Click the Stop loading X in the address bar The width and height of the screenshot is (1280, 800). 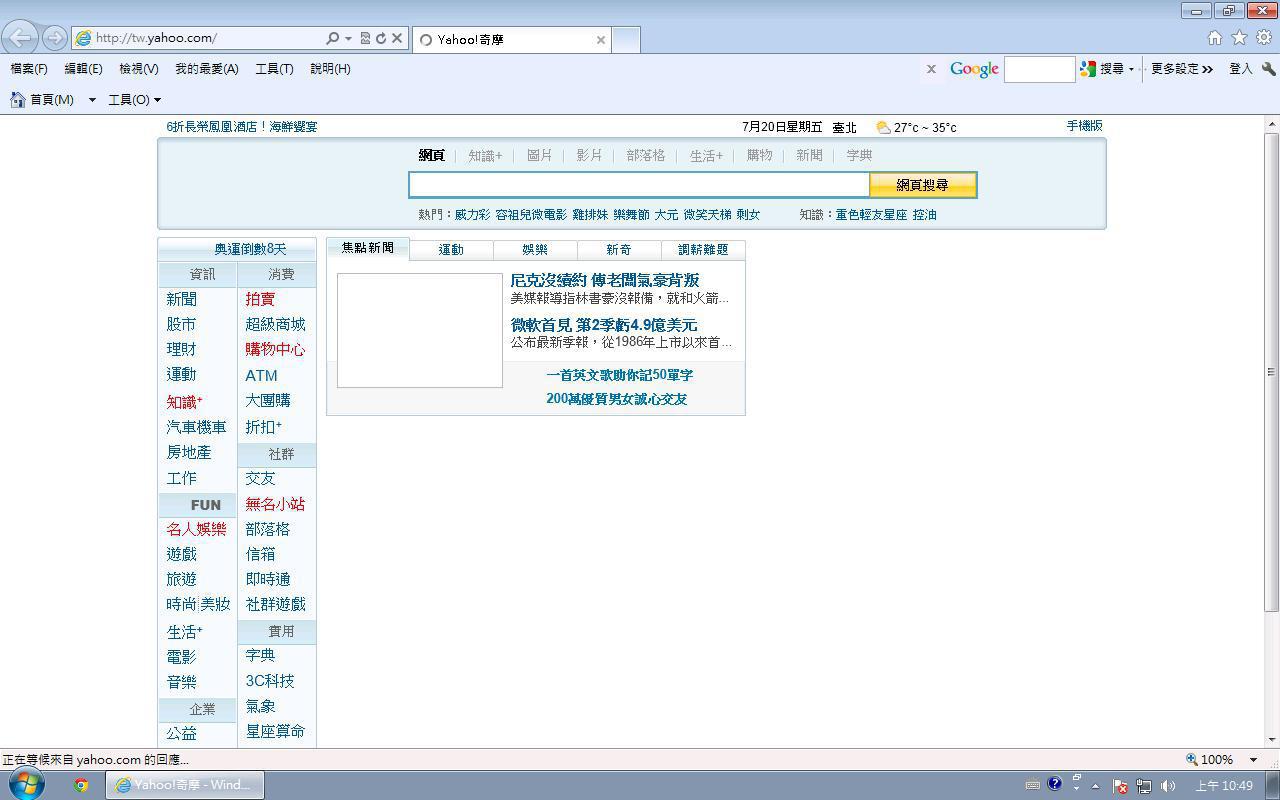[x=397, y=39]
